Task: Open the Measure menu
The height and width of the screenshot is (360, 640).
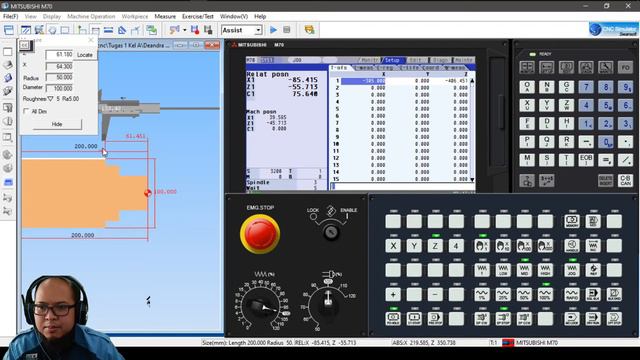Action: tap(165, 16)
